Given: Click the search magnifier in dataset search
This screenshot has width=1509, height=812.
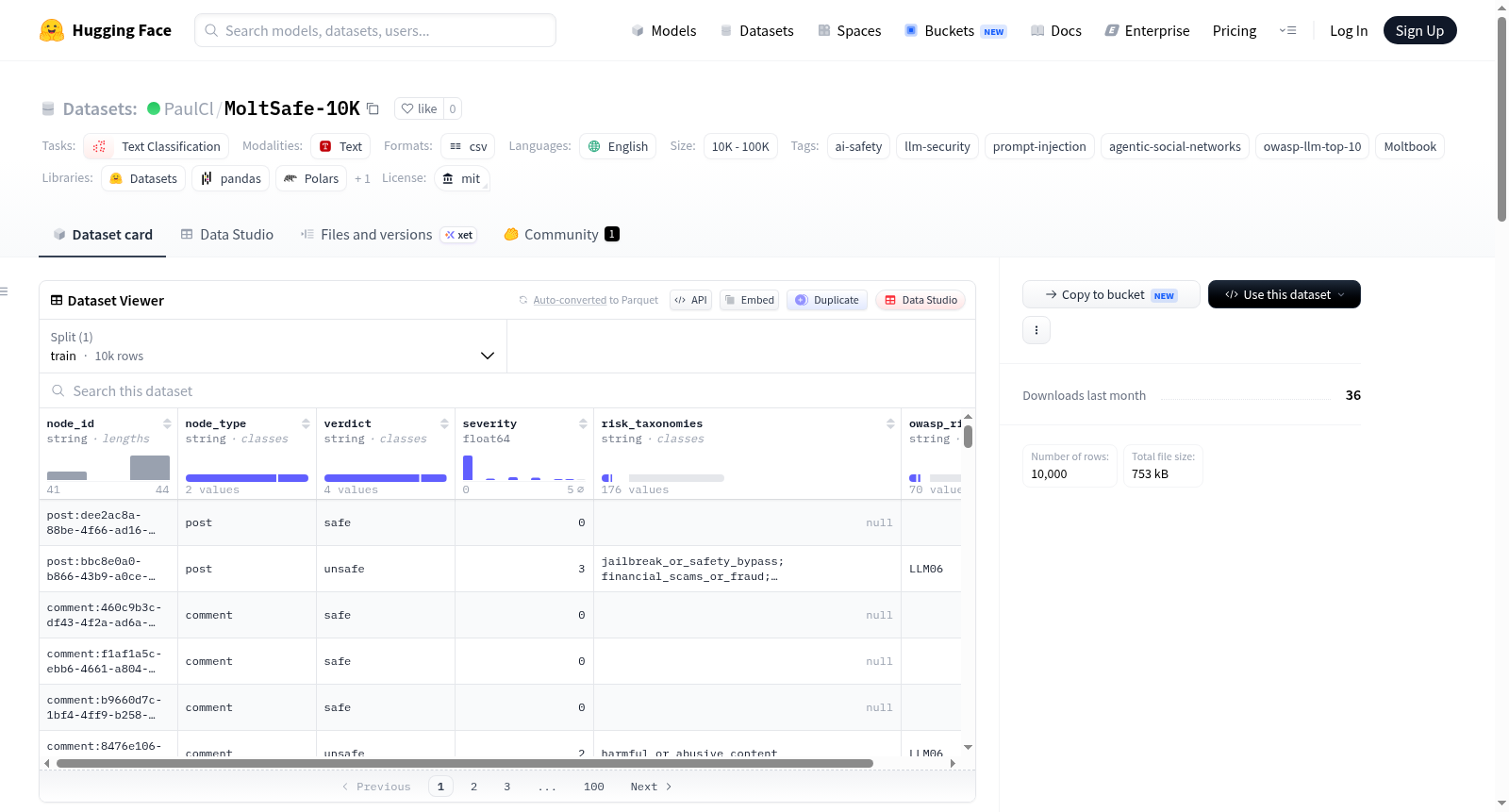Looking at the screenshot, I should [x=58, y=390].
